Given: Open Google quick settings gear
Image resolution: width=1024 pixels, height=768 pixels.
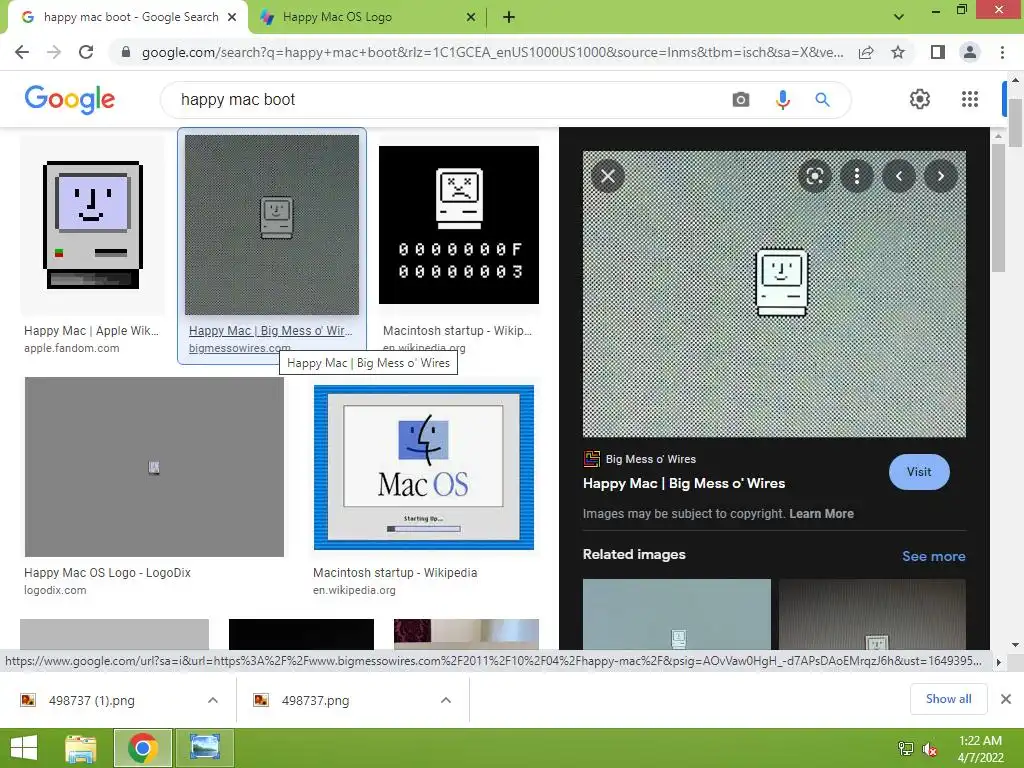Looking at the screenshot, I should [920, 99].
